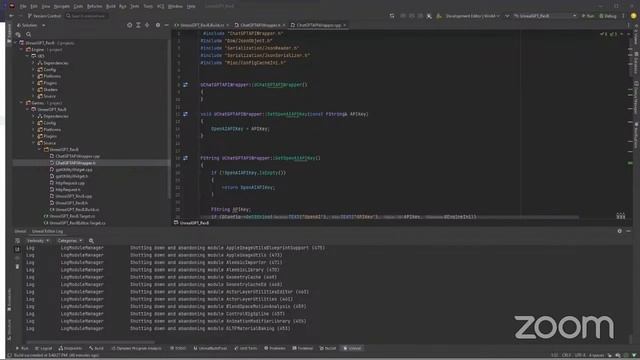Collapse the Games project node

click(22, 103)
